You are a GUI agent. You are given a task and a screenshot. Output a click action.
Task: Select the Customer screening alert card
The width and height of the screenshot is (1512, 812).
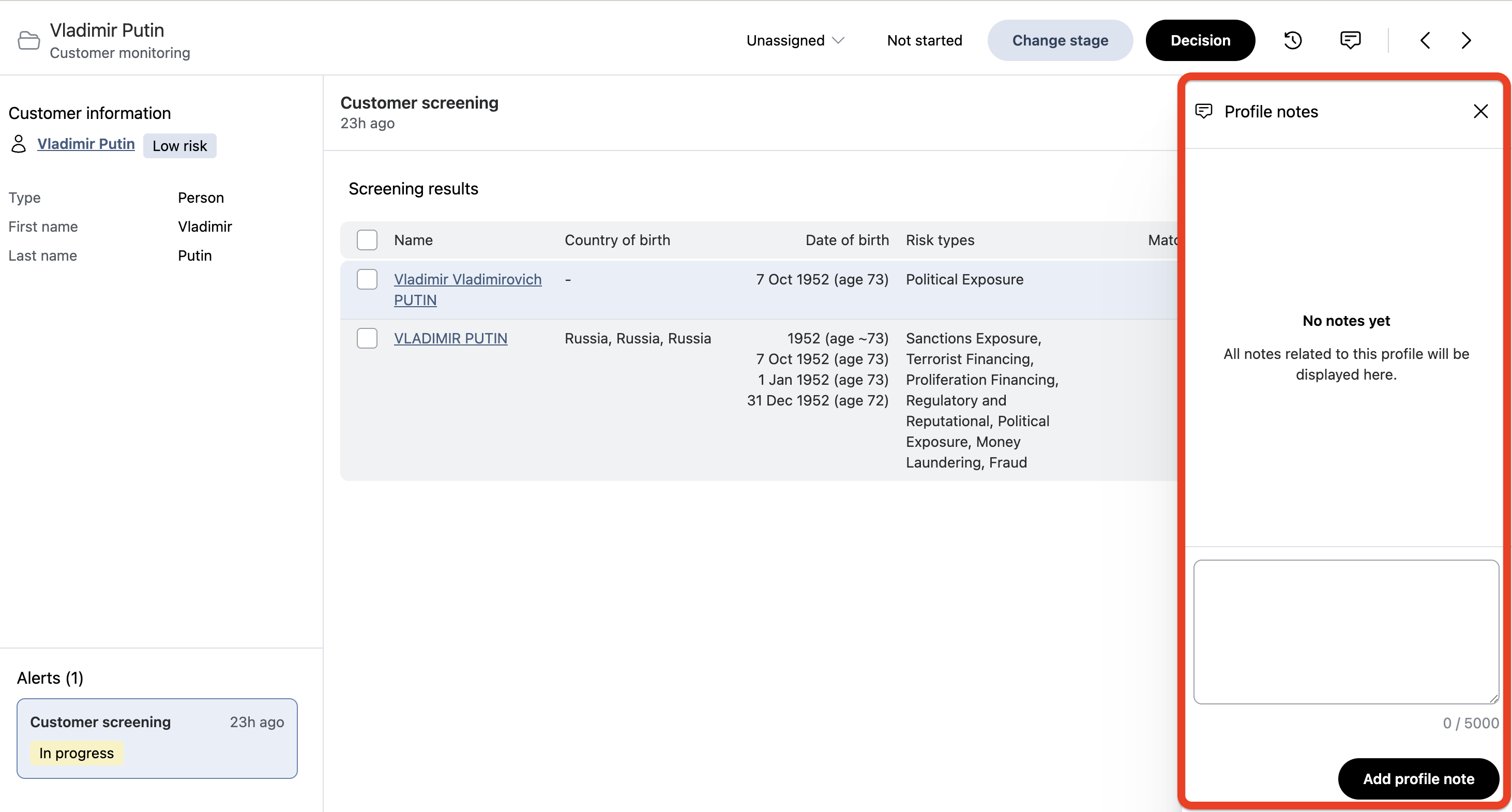tap(157, 738)
